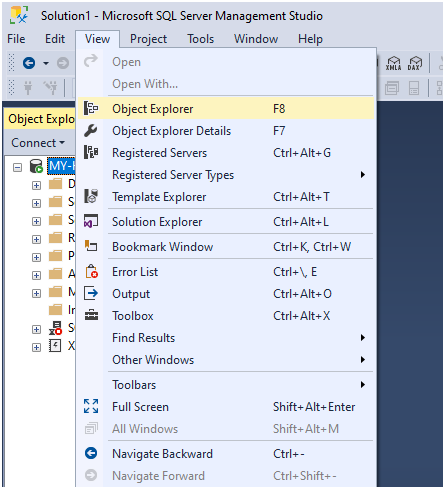Click the Object Explorer icon in View menu
Image resolution: width=445 pixels, height=489 pixels.
click(x=91, y=108)
